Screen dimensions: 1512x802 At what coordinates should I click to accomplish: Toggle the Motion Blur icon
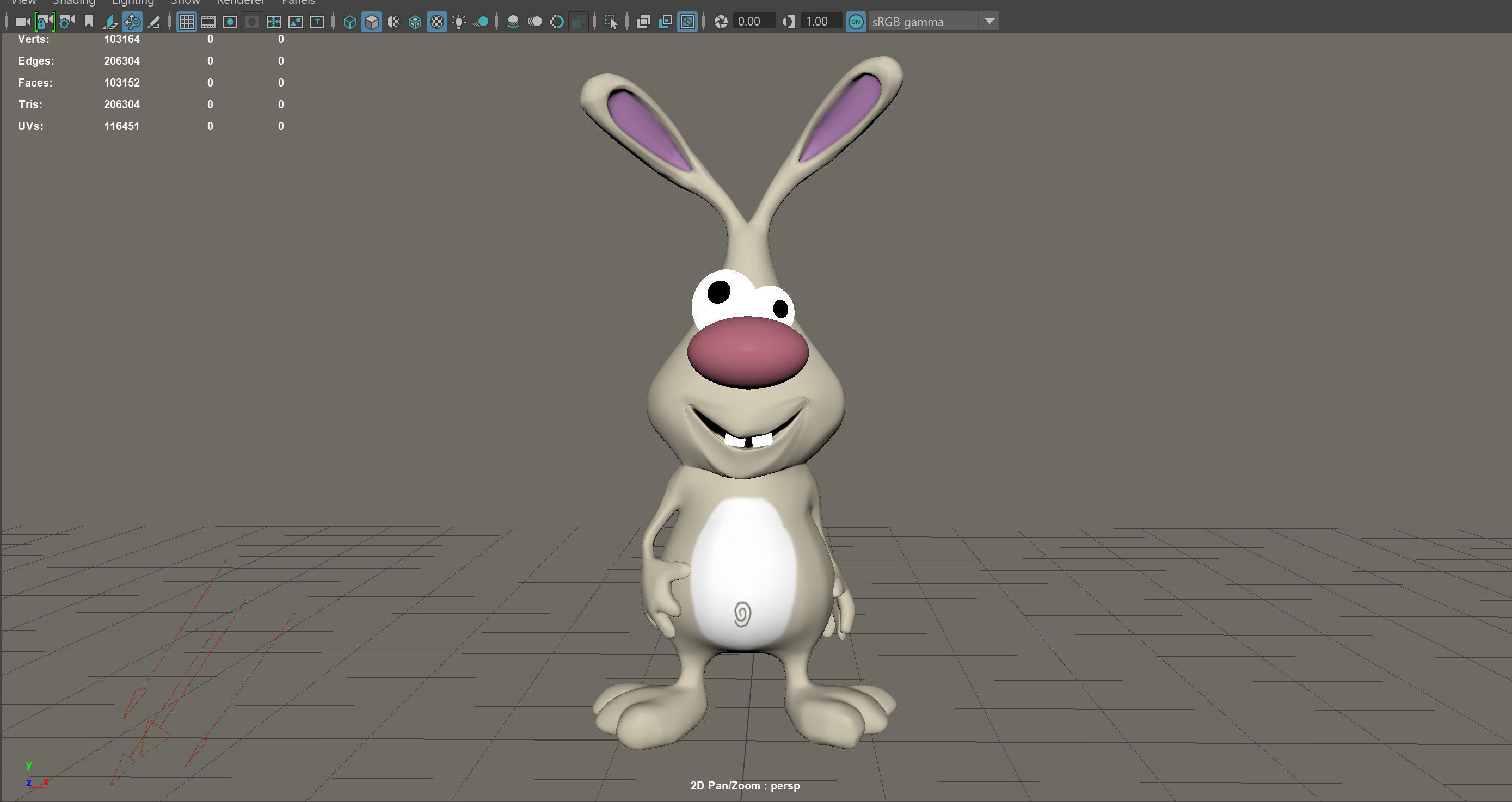pos(534,22)
